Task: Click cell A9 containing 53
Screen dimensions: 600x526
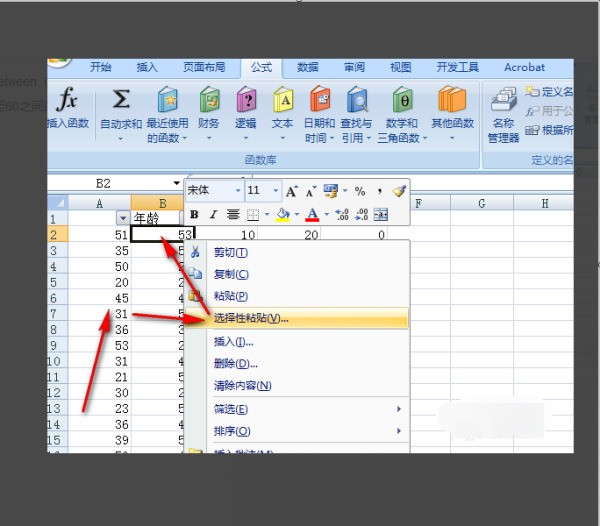Action: coord(99,345)
